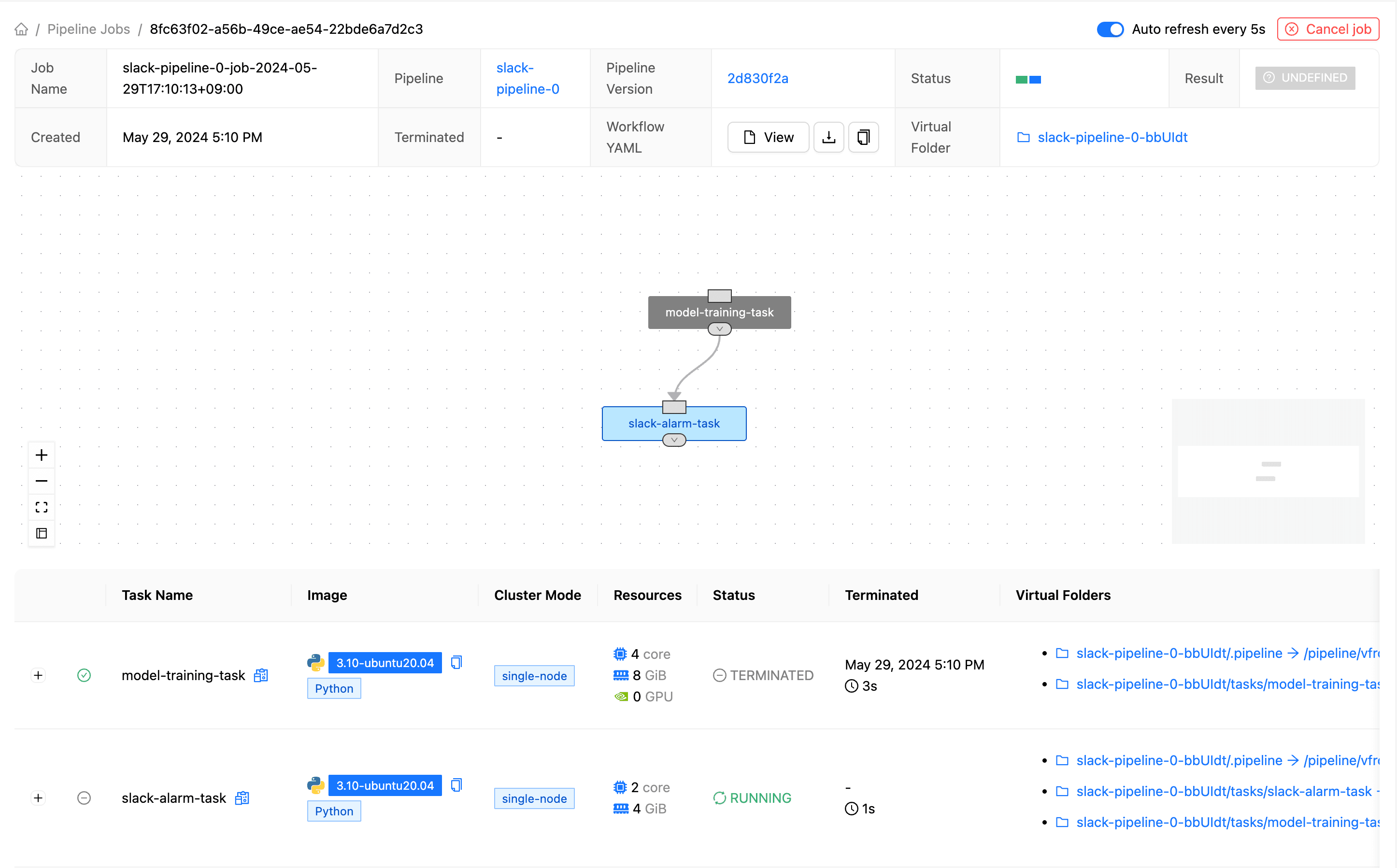Open tasks/model-training-task link in slack-alarm-task row
Image resolution: width=1397 pixels, height=868 pixels.
(1217, 823)
